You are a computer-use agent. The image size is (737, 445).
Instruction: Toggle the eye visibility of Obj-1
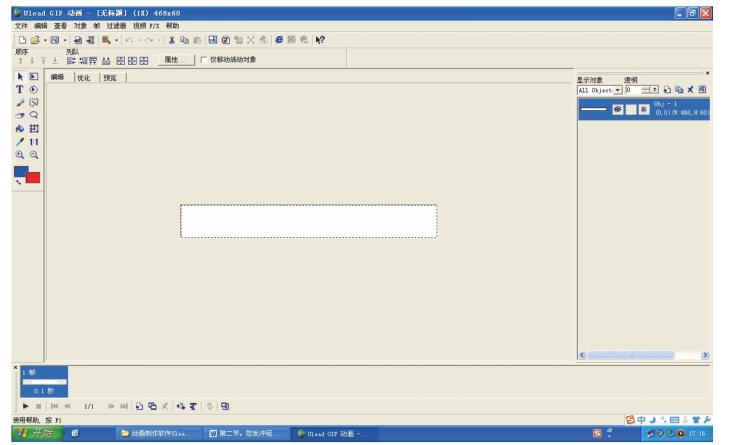[x=618, y=109]
